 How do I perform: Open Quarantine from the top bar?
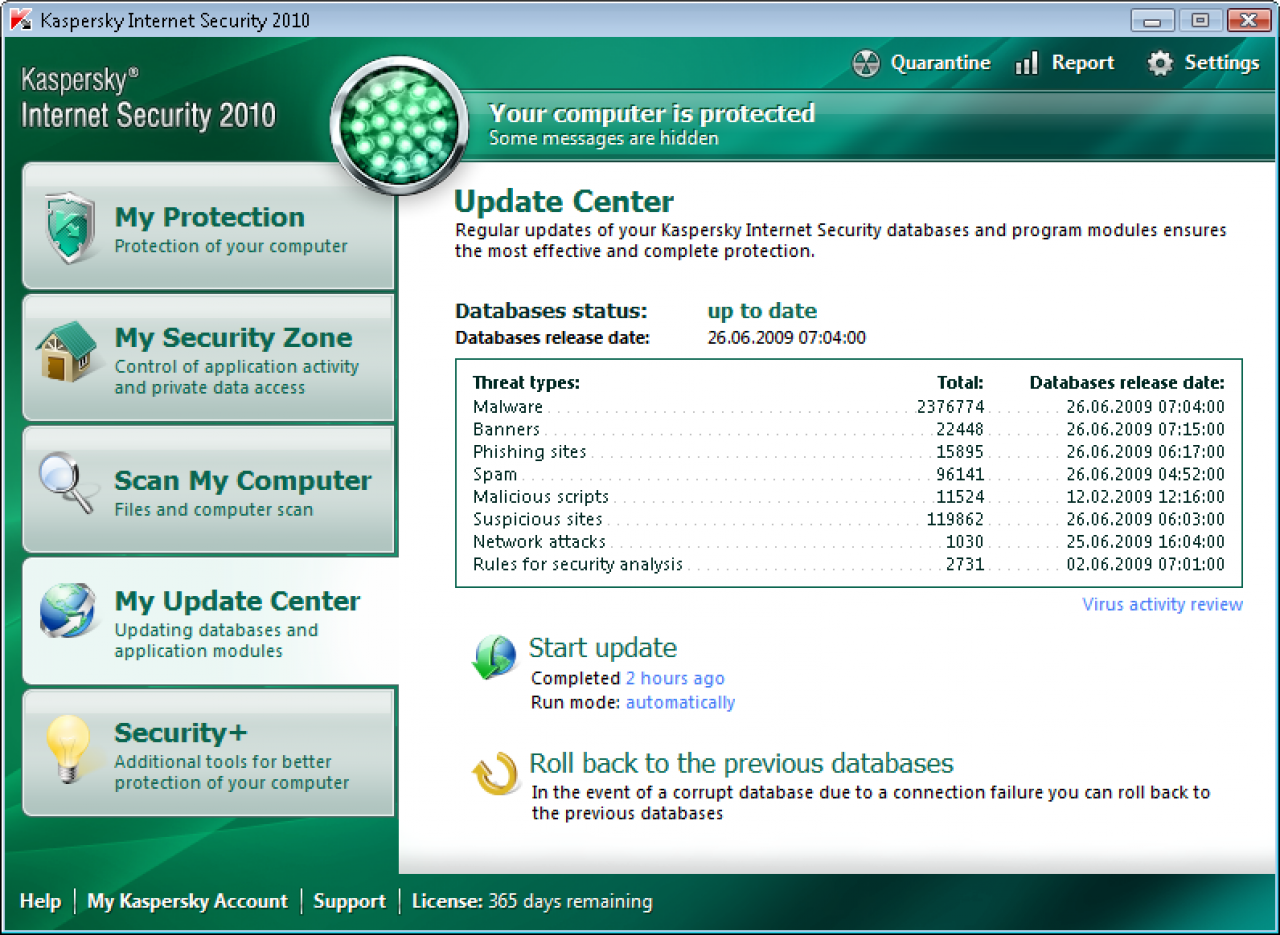[x=921, y=63]
